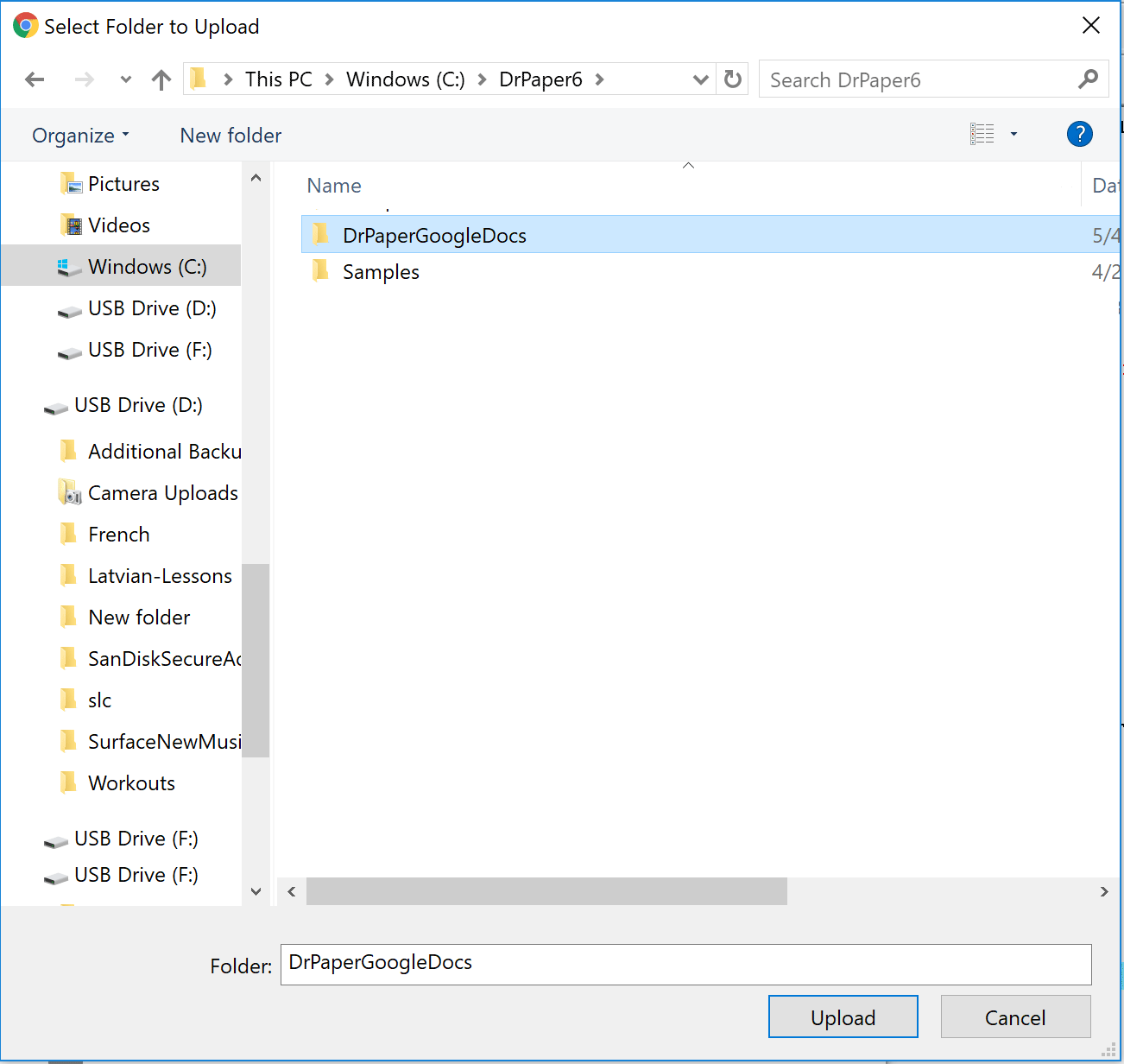Select the Samples folder
Image resolution: width=1124 pixels, height=1064 pixels.
pyautogui.click(x=381, y=272)
